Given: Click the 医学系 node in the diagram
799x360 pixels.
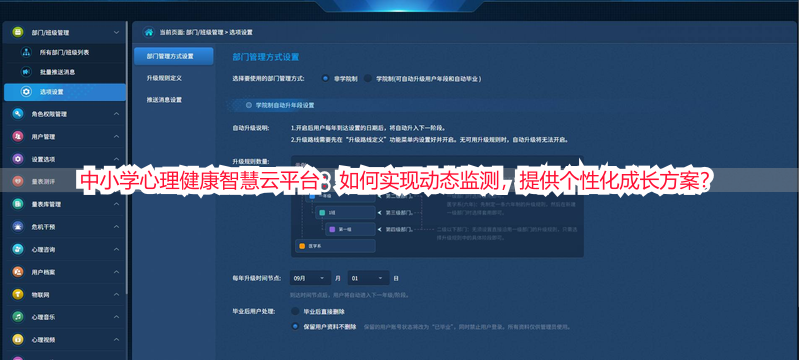Looking at the screenshot, I should [x=335, y=246].
